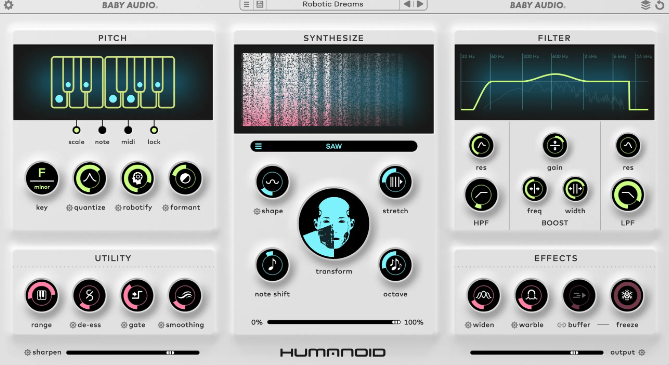This screenshot has height=365, width=669.
Task: Load the next preset with right arrow
Action: (x=420, y=4)
